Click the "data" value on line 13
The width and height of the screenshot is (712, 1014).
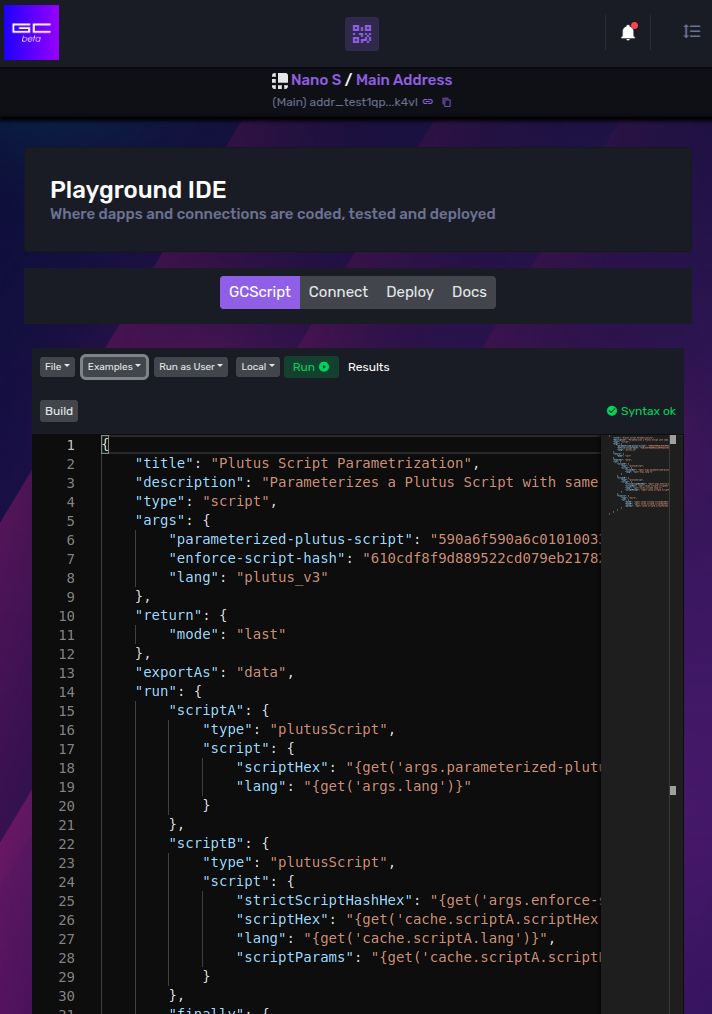(261, 673)
